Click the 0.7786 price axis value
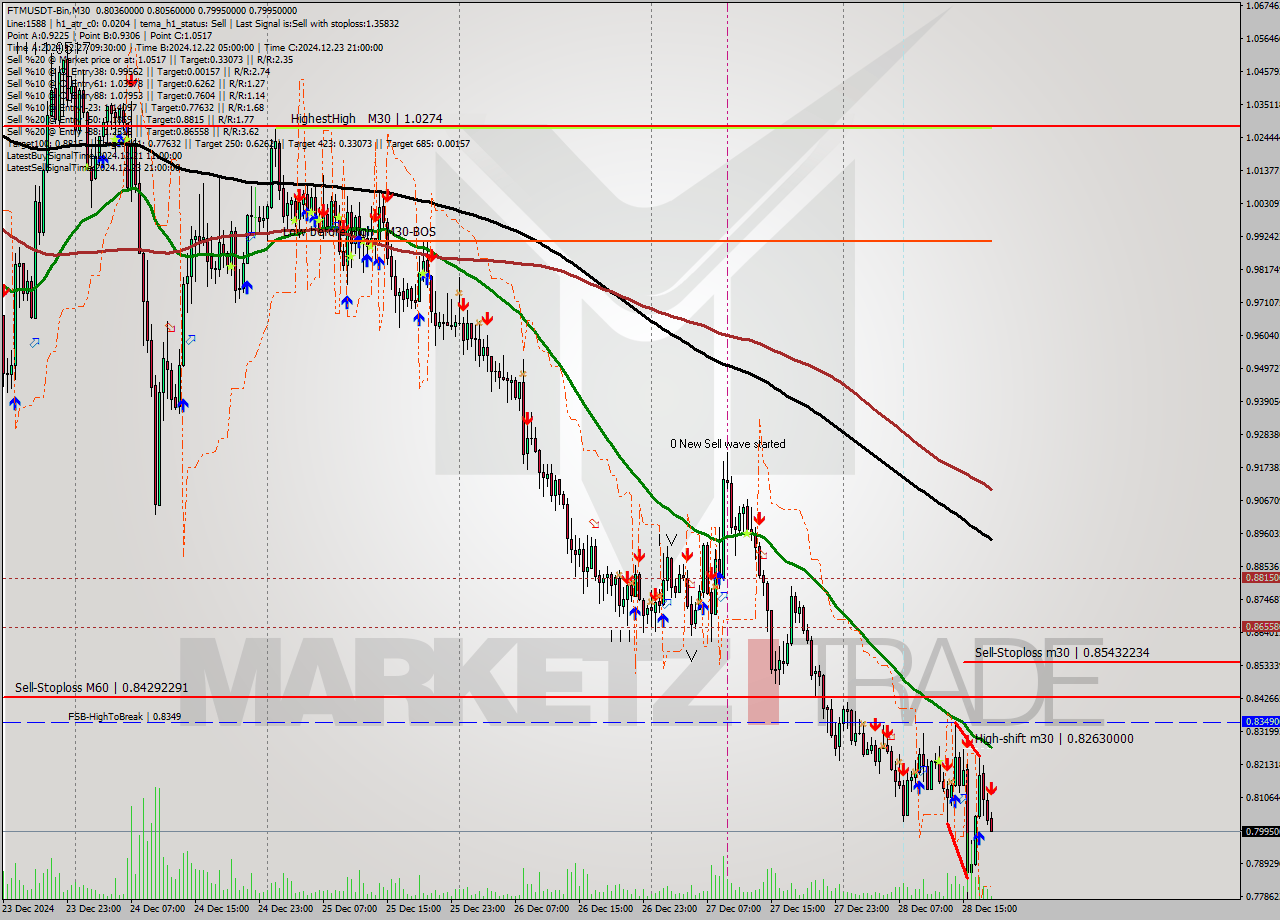 pos(1261,896)
